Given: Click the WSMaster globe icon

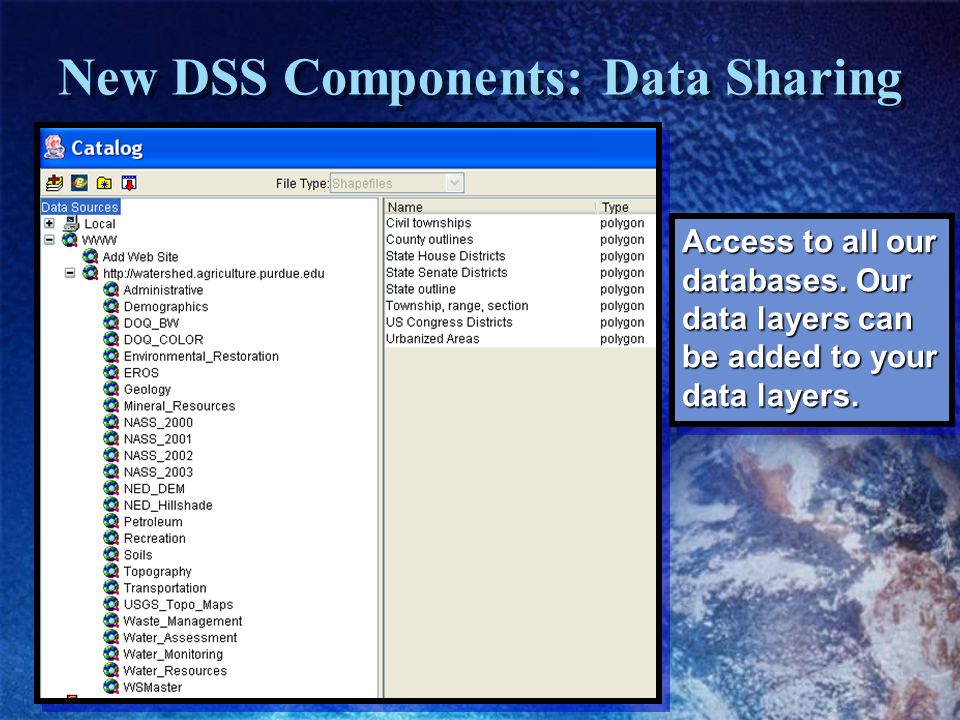Looking at the screenshot, I should (111, 686).
